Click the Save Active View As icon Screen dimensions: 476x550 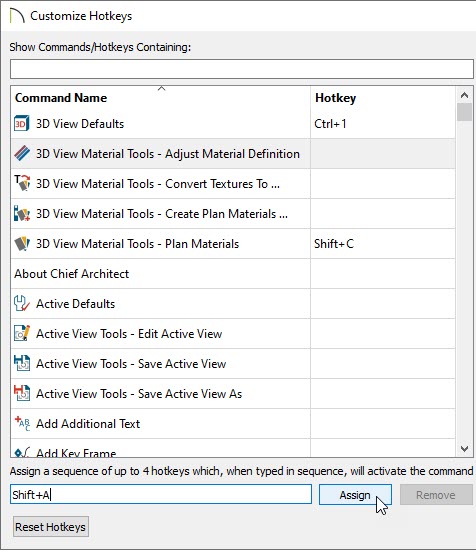(x=22, y=394)
